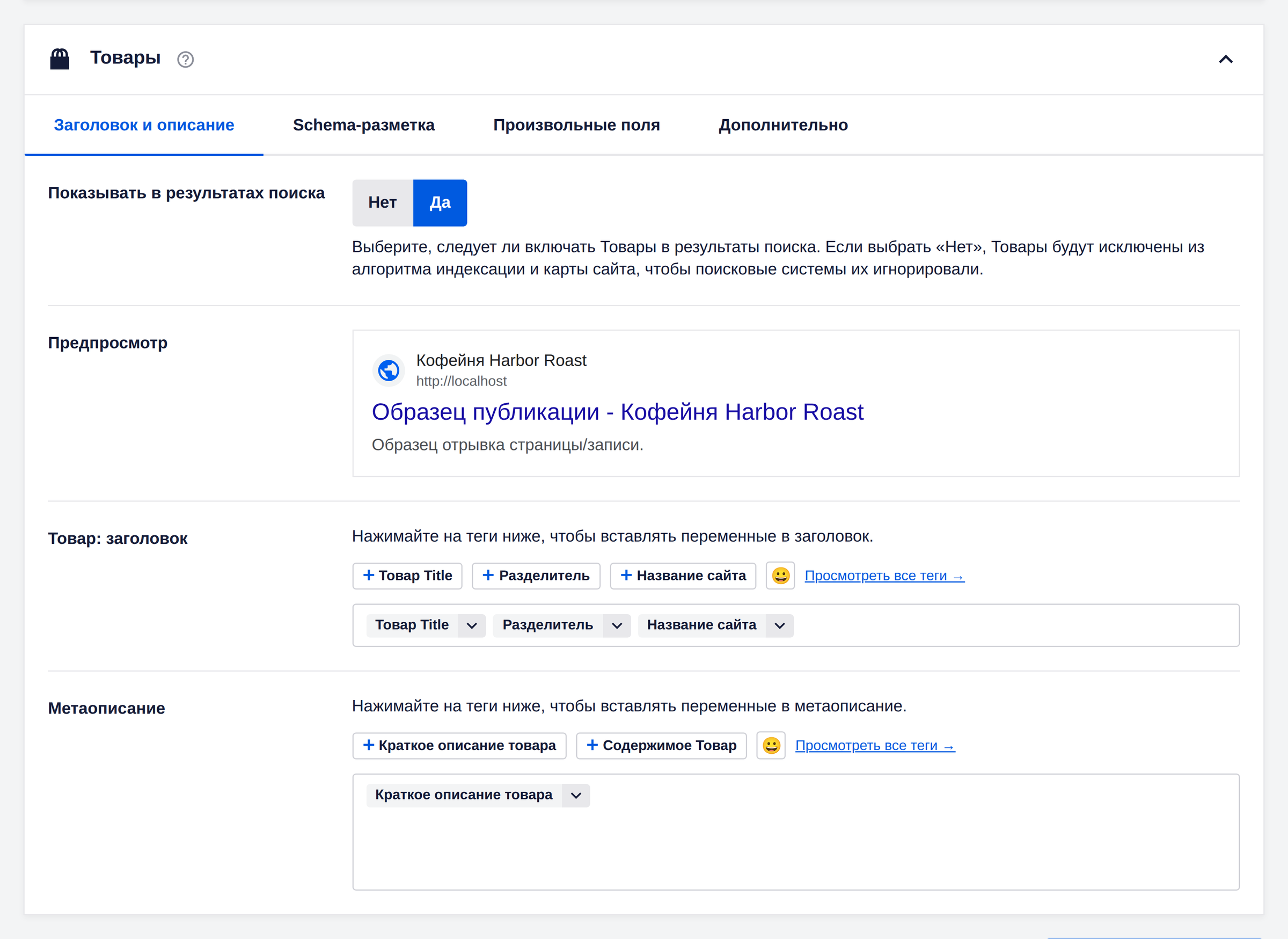Add the Название сайта tag to title

tap(683, 576)
